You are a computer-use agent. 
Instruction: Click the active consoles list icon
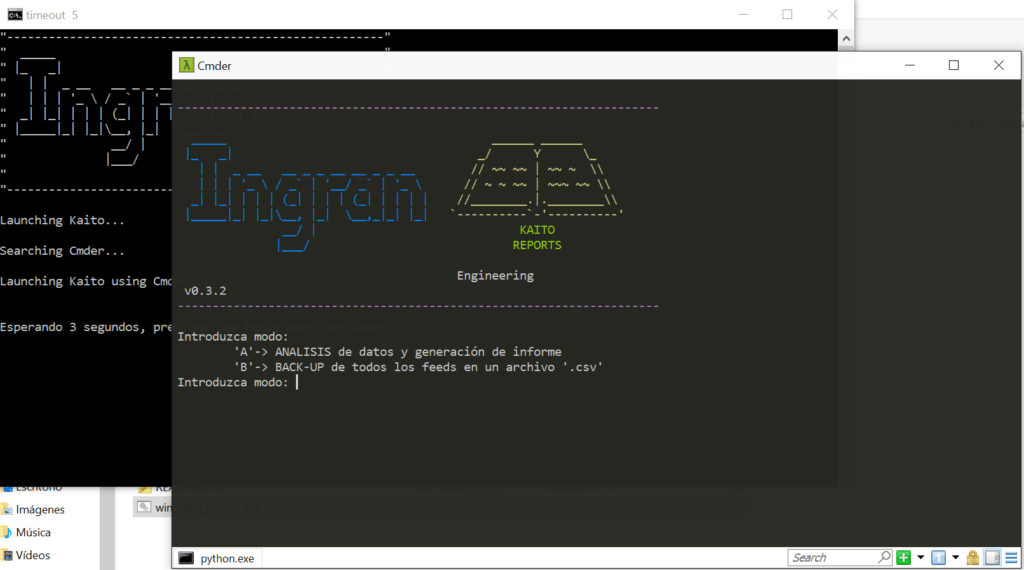coord(939,558)
